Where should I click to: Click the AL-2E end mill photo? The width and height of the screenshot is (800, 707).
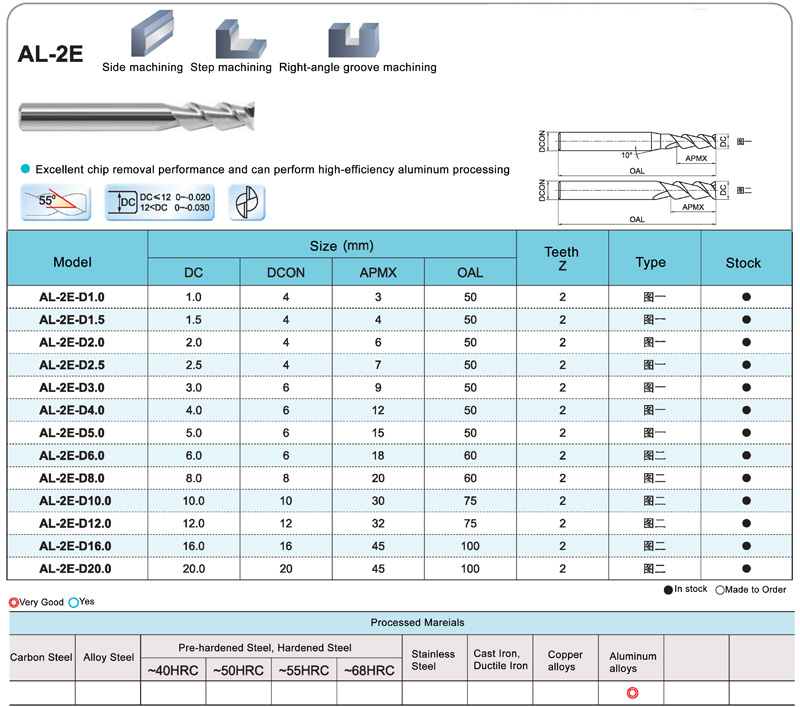137,116
